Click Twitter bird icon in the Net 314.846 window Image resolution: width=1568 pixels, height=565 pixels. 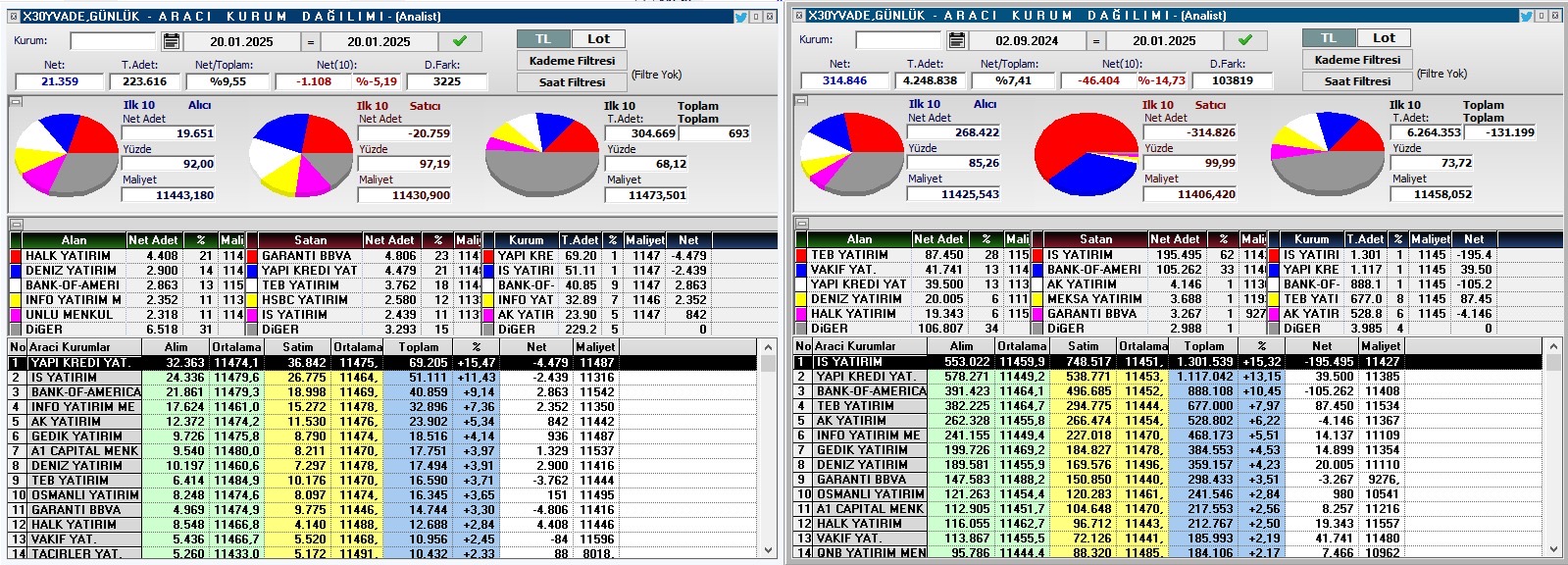pyautogui.click(x=1526, y=16)
